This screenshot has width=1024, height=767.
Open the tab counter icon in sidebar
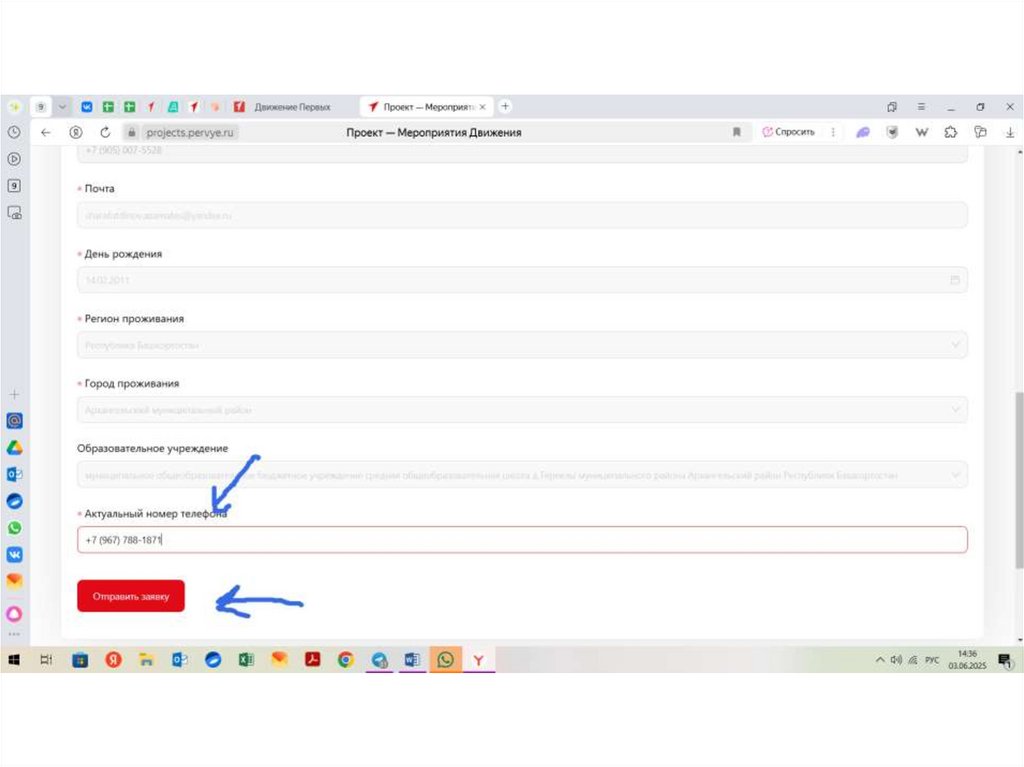click(x=14, y=186)
